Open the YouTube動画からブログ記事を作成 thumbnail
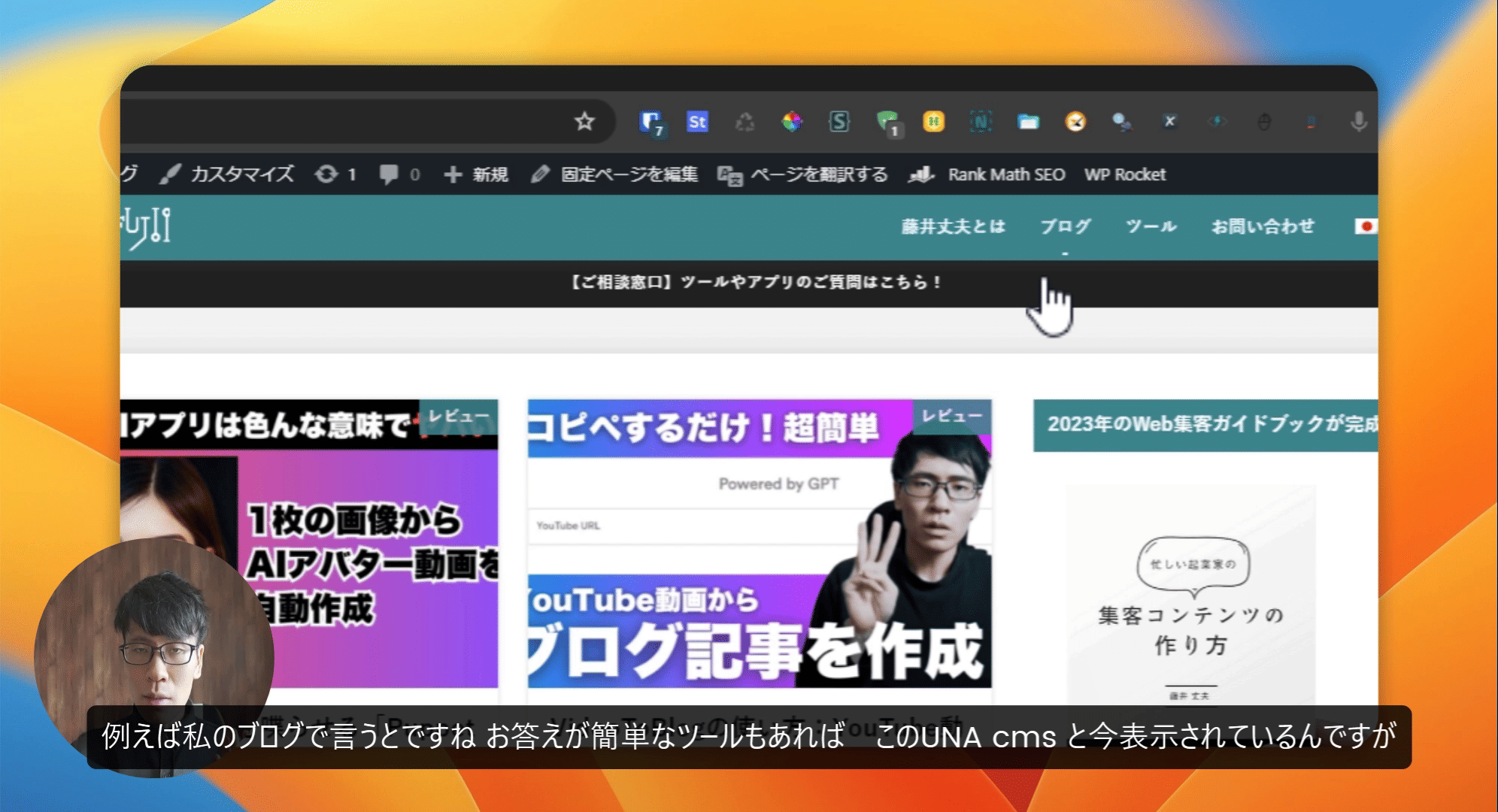 [x=759, y=544]
